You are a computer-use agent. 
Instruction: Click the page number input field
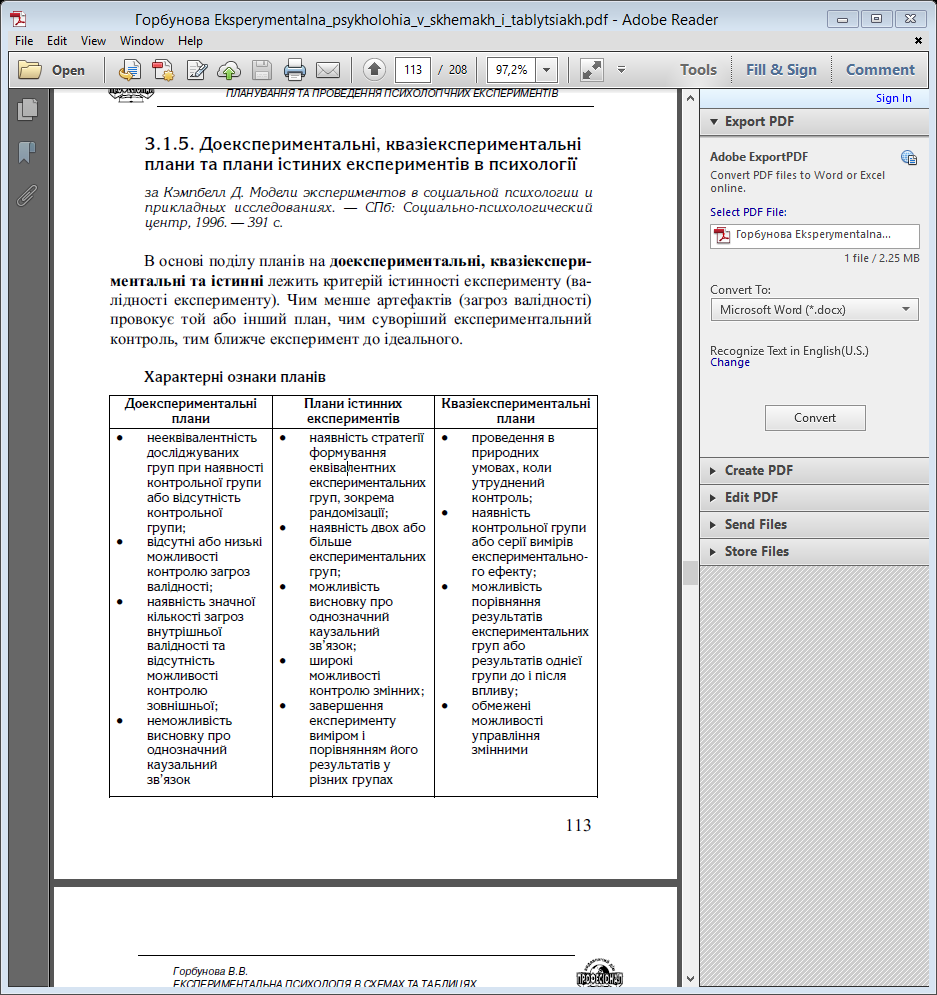[412, 70]
